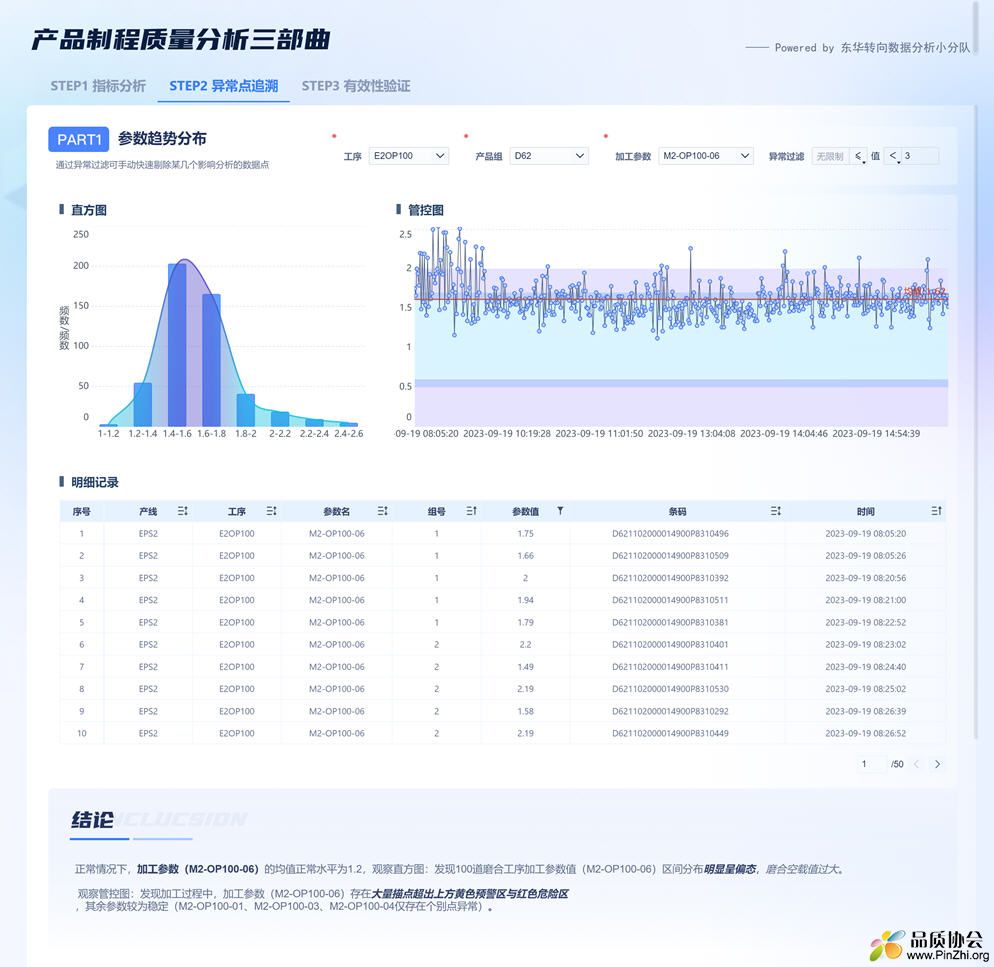Open the < operator selector before value 3
Viewport: 994px width, 967px height.
pos(894,156)
